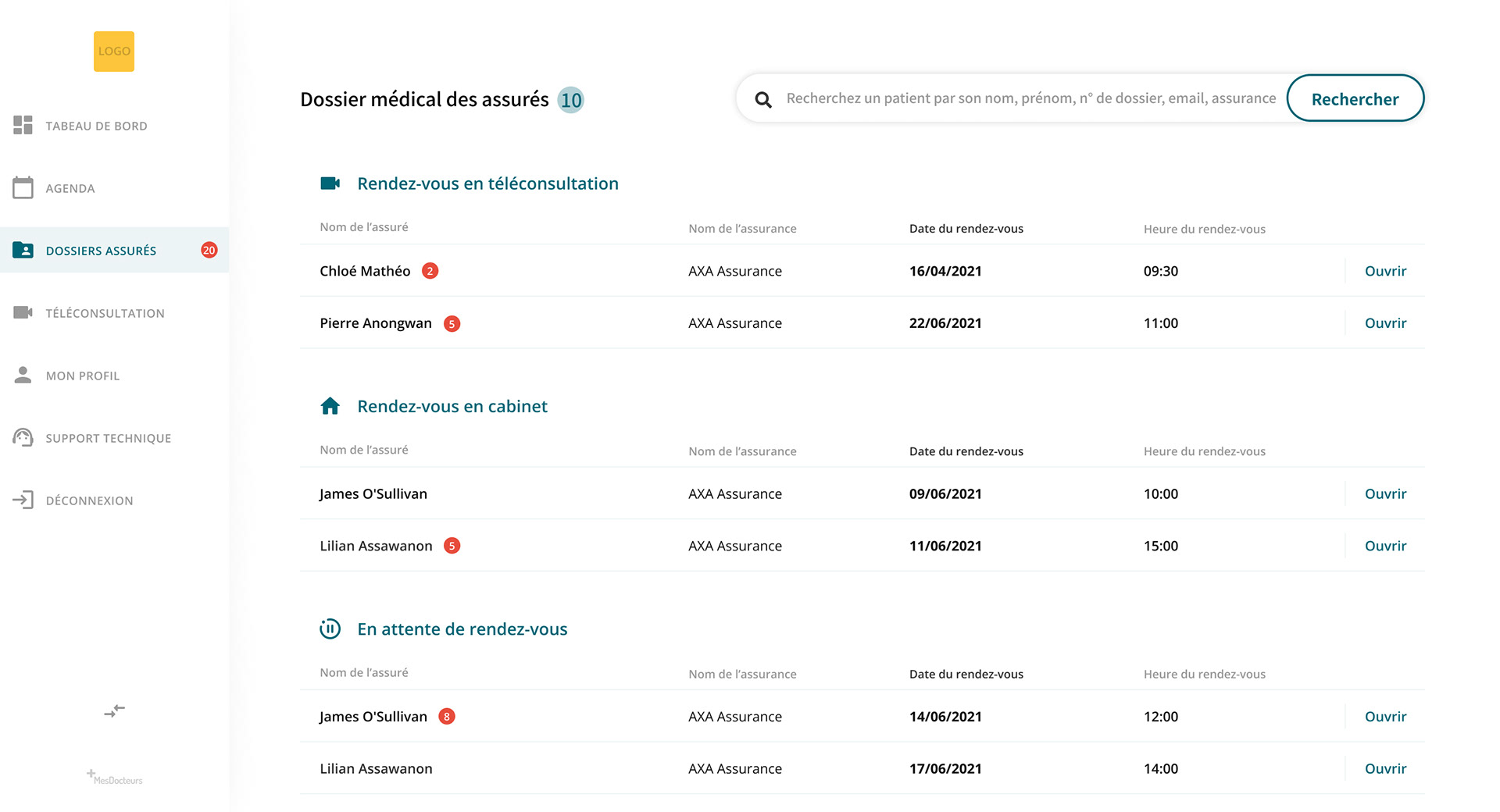
Task: Click the red 5 badge next to Pierre Anongwan
Action: 452,323
